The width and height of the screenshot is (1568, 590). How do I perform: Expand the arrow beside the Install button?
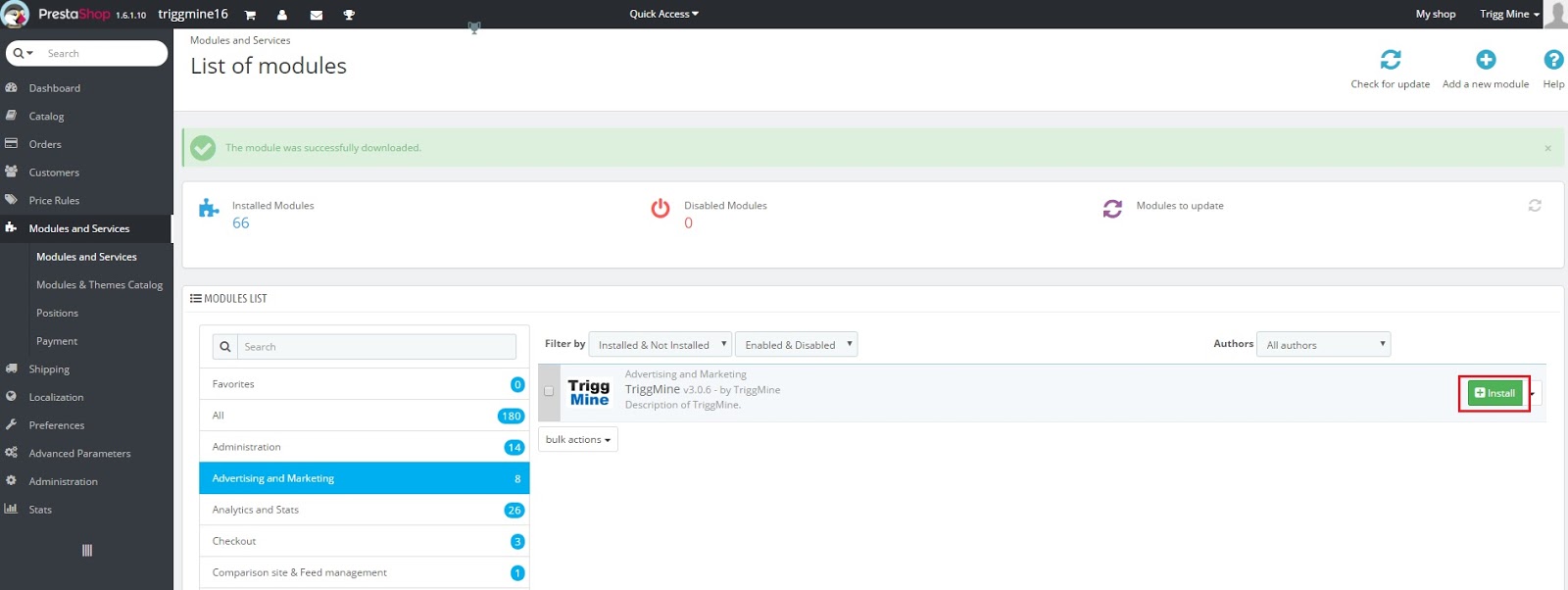tap(1533, 394)
